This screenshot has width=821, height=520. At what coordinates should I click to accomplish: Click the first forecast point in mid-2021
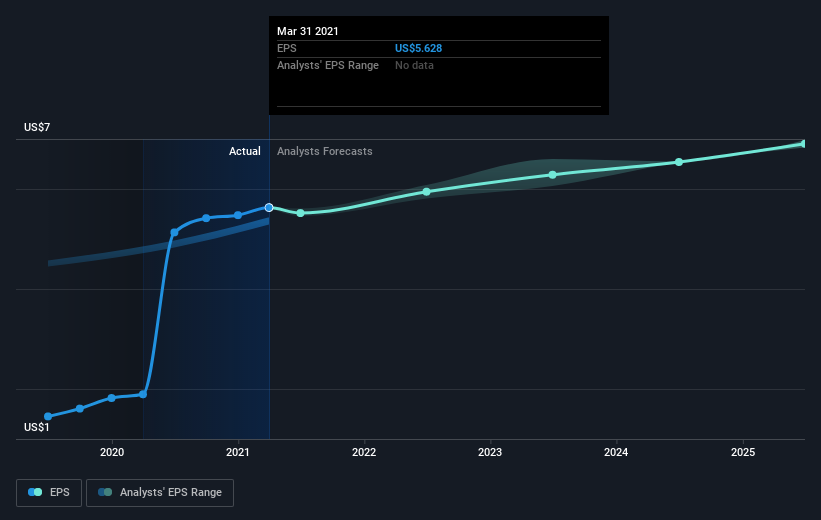point(300,213)
